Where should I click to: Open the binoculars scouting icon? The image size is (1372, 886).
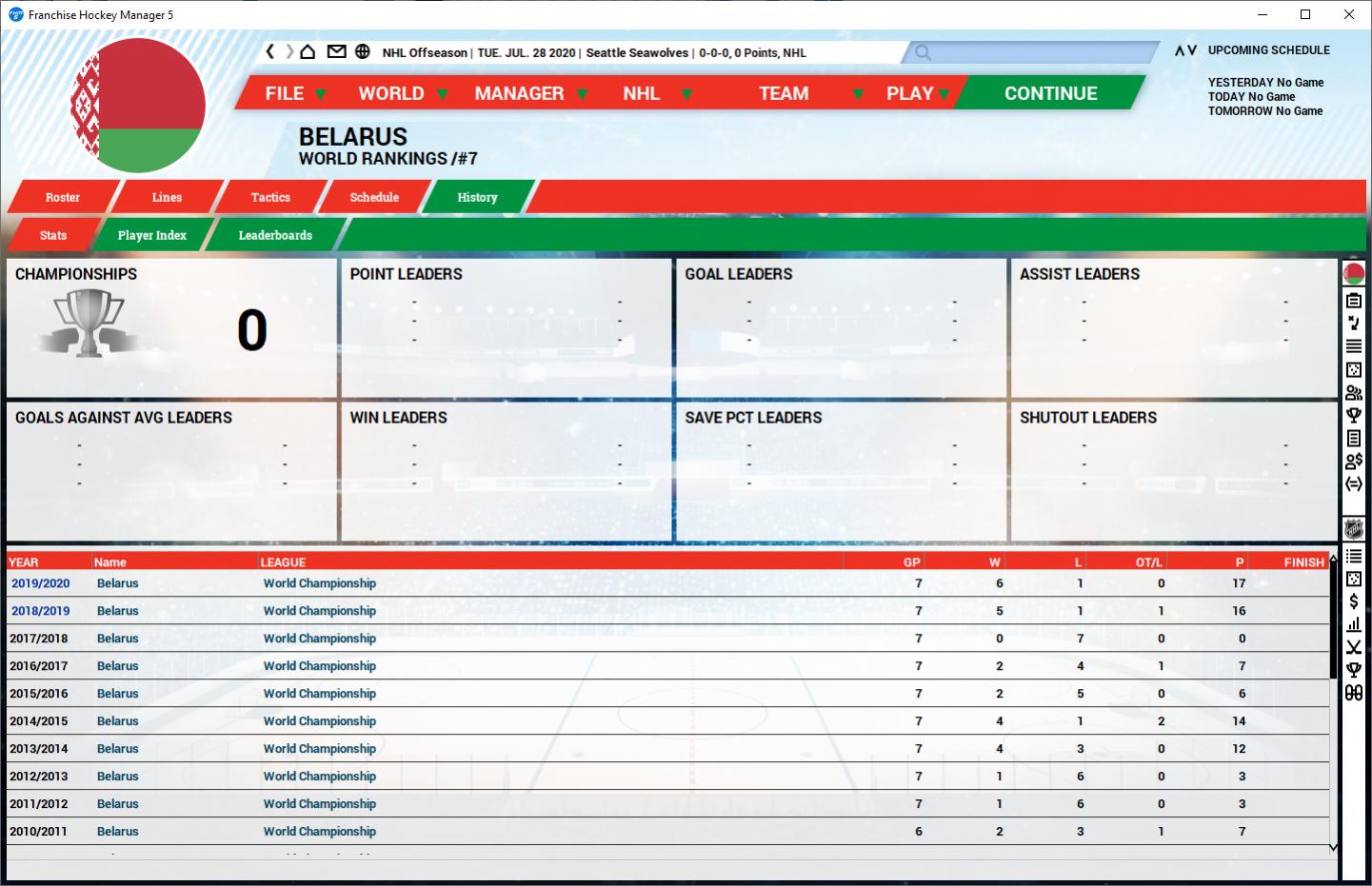click(1353, 693)
